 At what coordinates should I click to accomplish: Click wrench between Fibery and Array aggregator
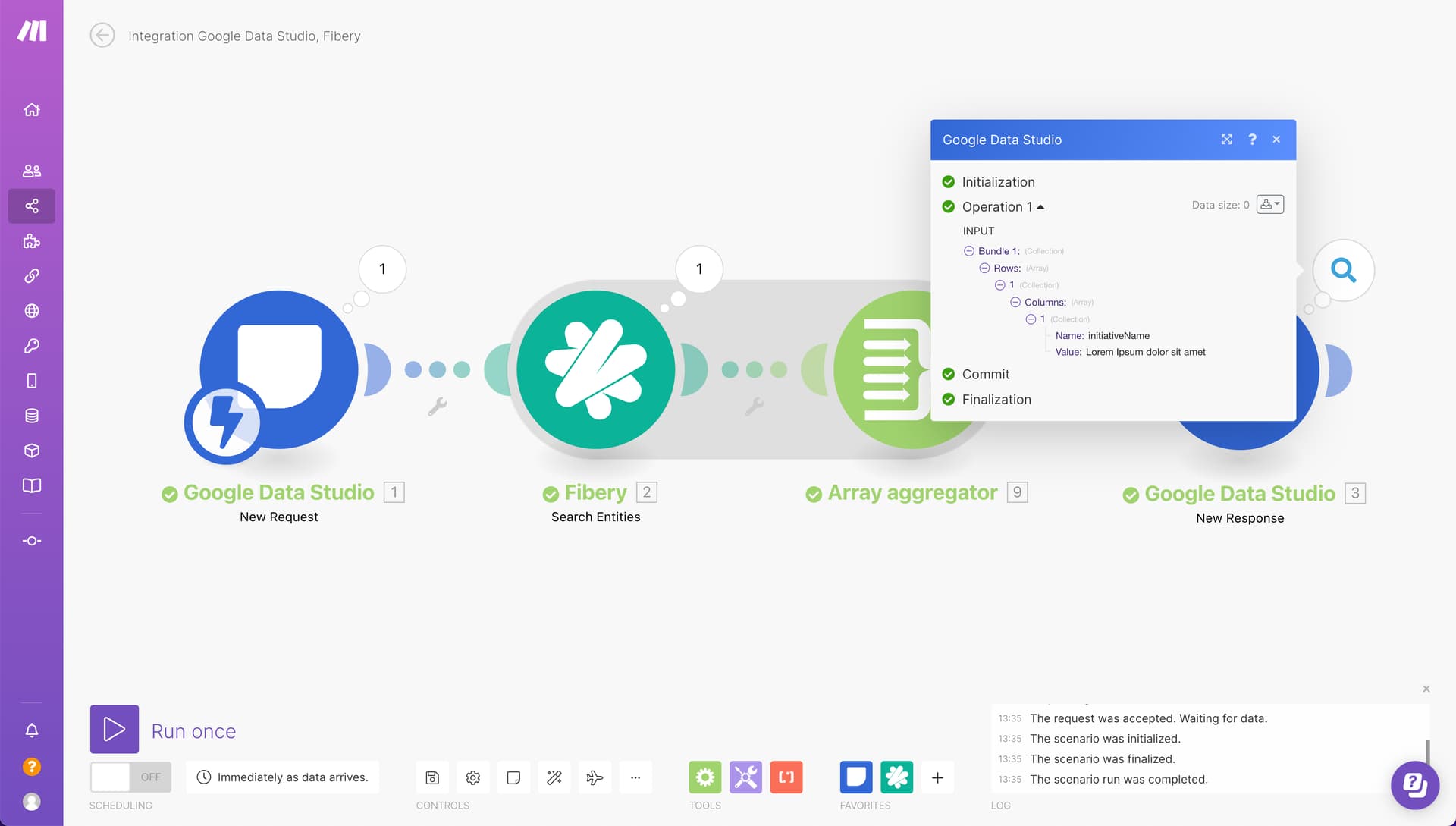[754, 407]
